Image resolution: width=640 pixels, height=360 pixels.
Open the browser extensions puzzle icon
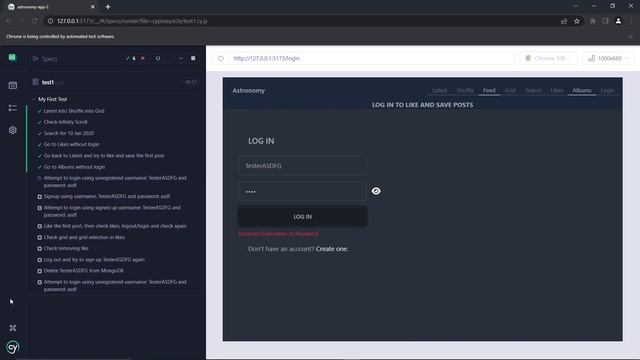(592, 21)
